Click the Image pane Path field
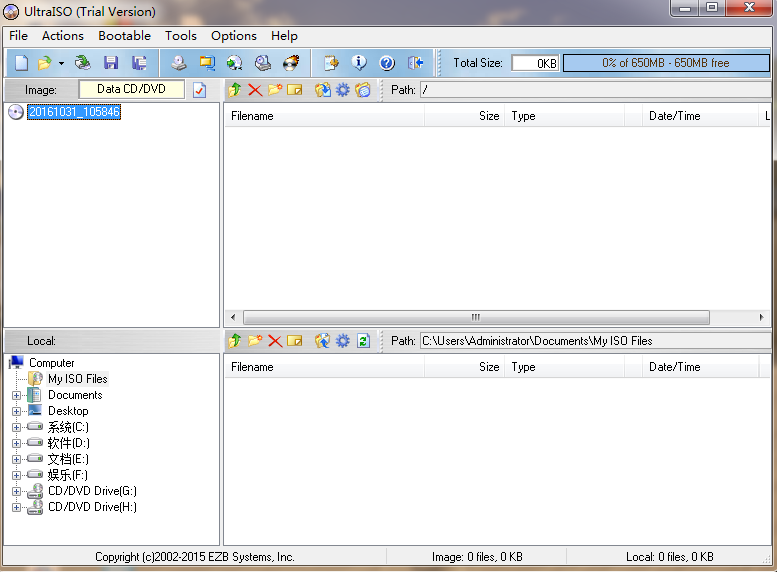This screenshot has height=572, width=777. [x=596, y=90]
